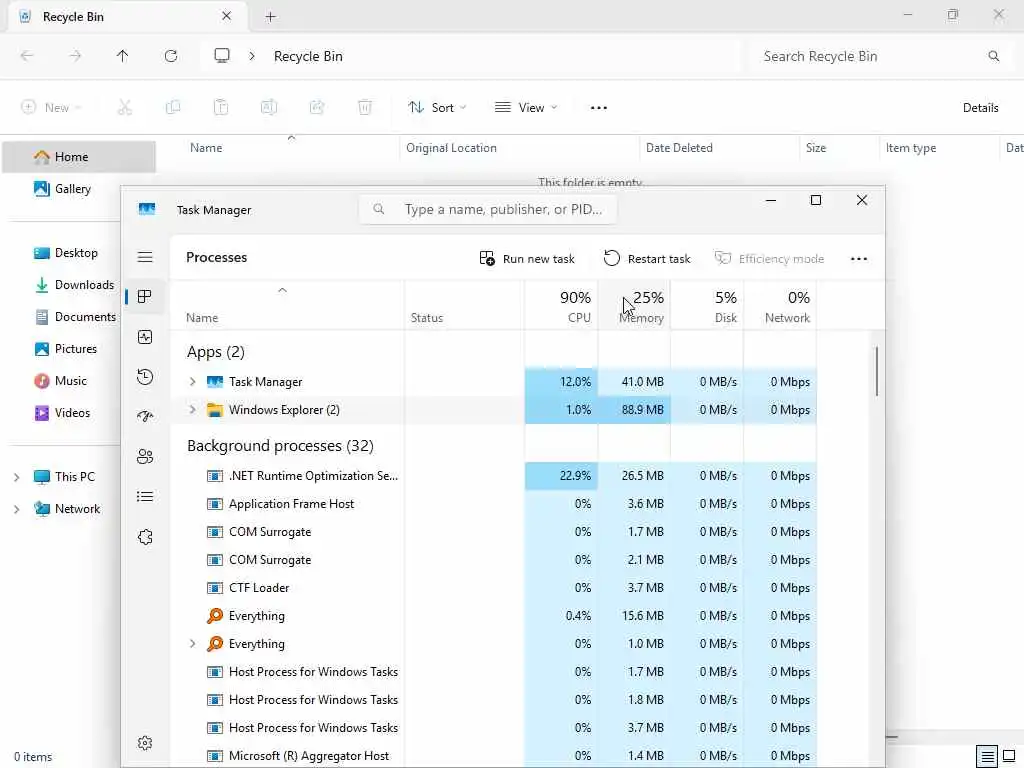Select the Everything process using 15.6 MB
Screen dimensions: 1024x768
click(x=494, y=616)
